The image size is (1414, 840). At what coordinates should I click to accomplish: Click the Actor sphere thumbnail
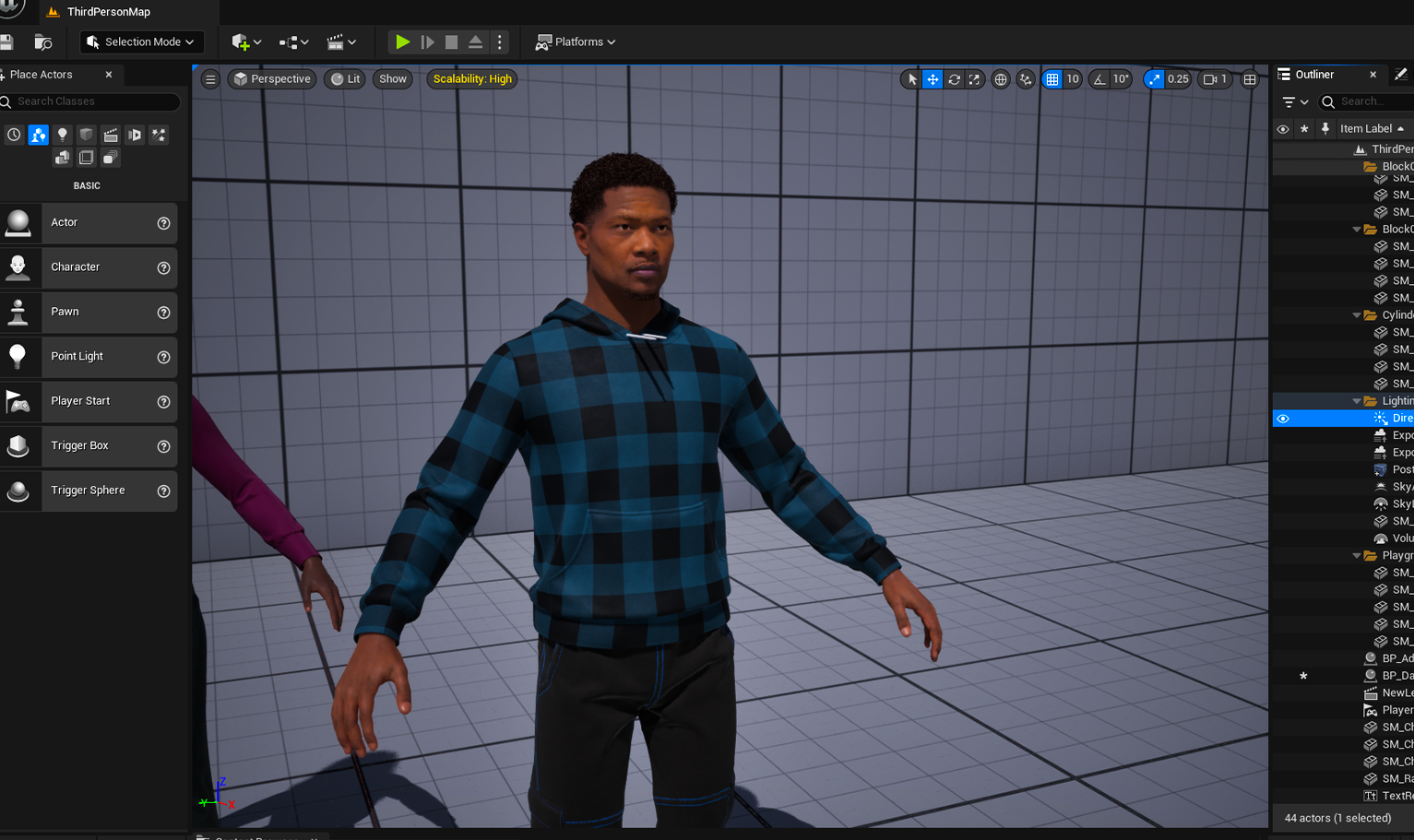[18, 223]
